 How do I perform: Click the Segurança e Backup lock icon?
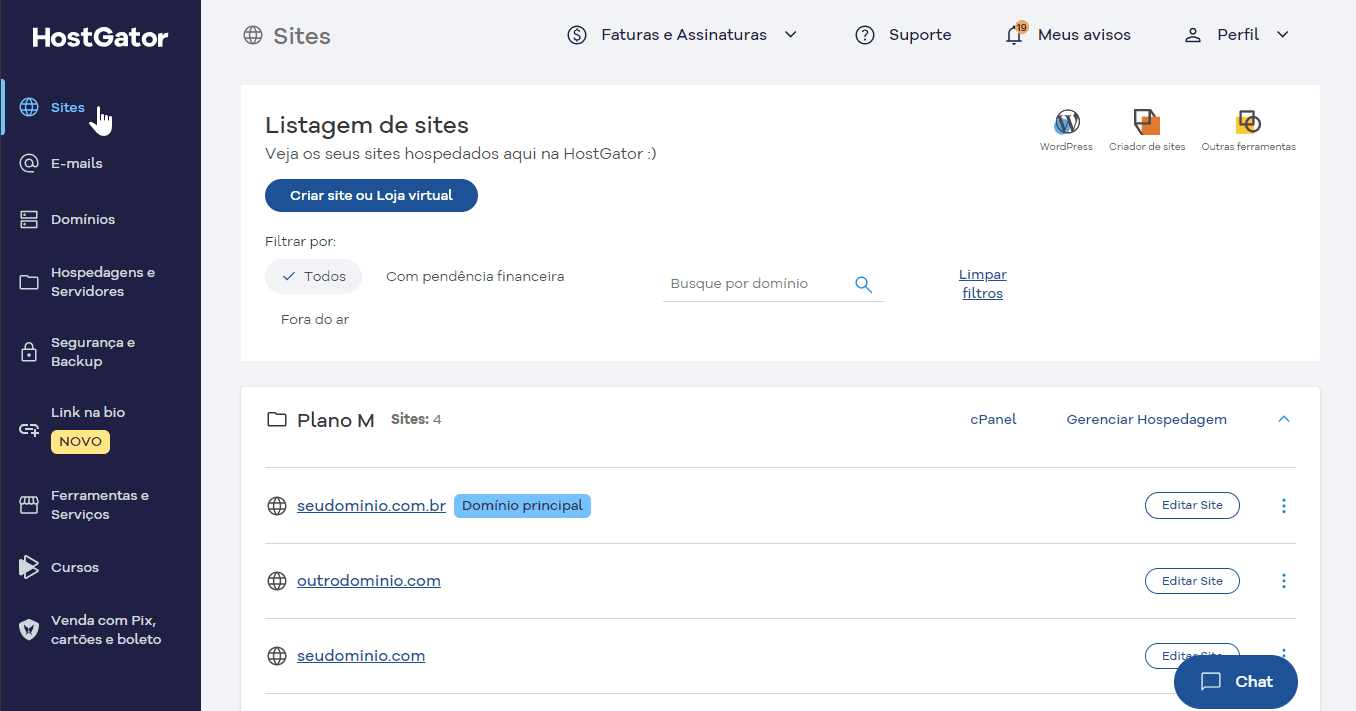(29, 352)
